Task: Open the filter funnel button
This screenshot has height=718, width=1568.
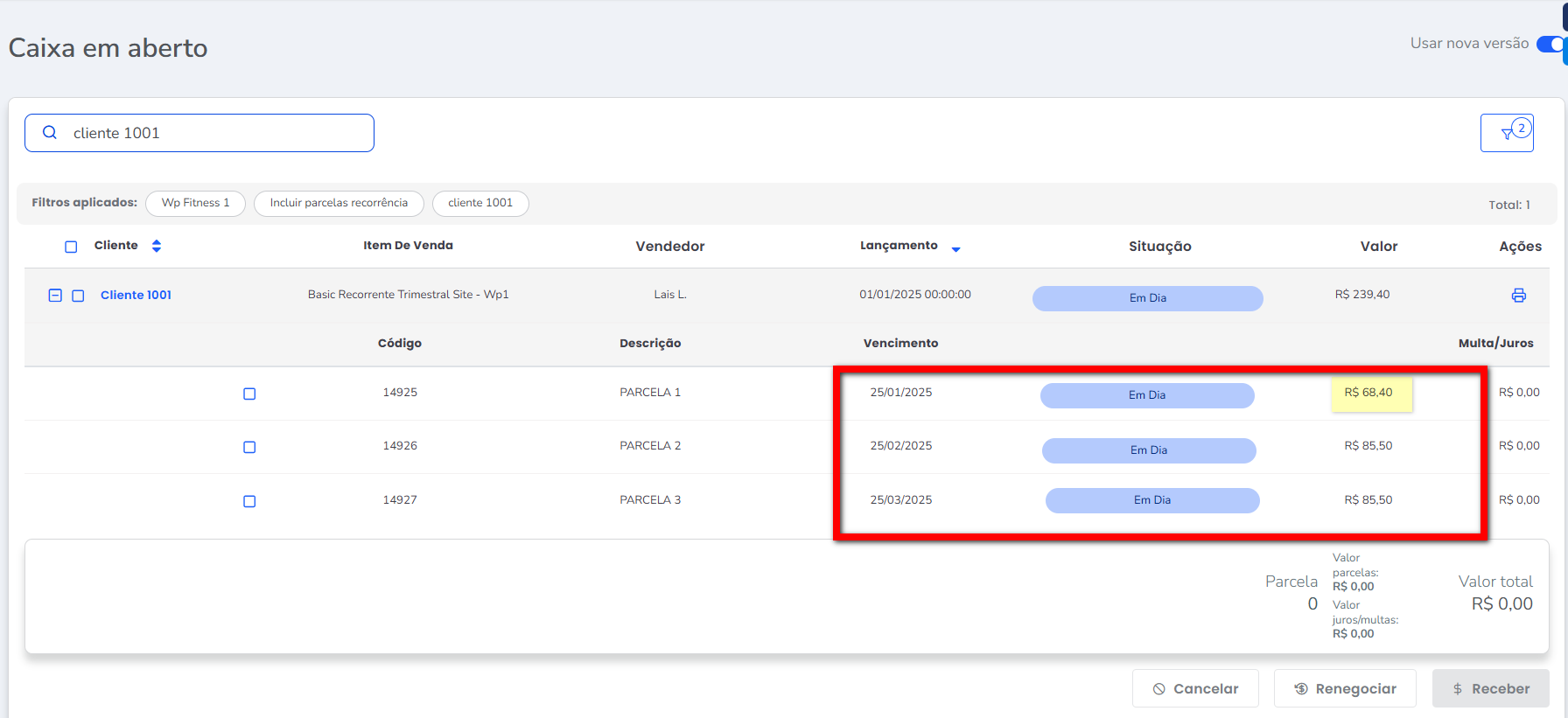Action: tap(1506, 133)
